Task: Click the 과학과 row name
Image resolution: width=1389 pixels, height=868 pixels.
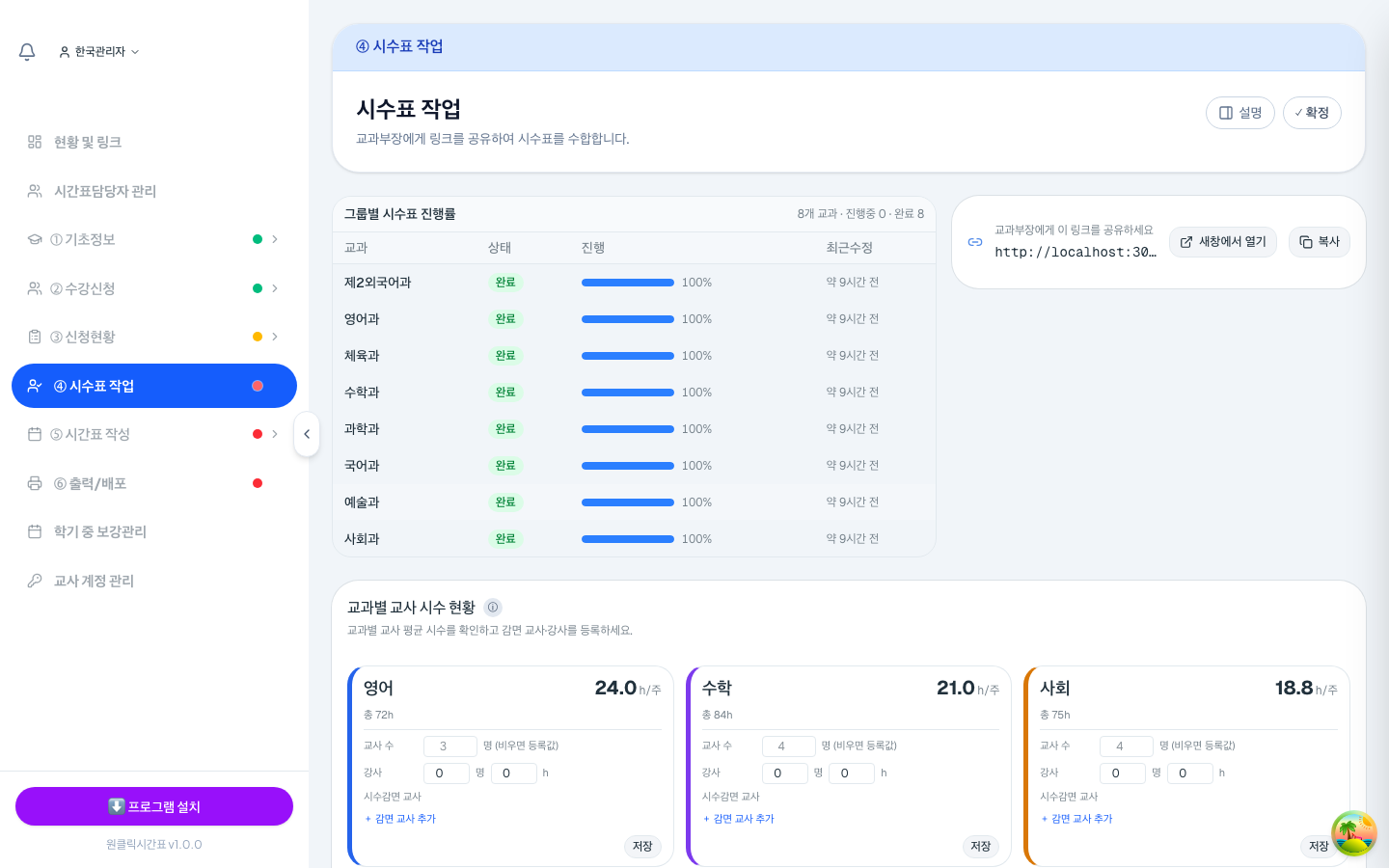Action: (x=362, y=429)
